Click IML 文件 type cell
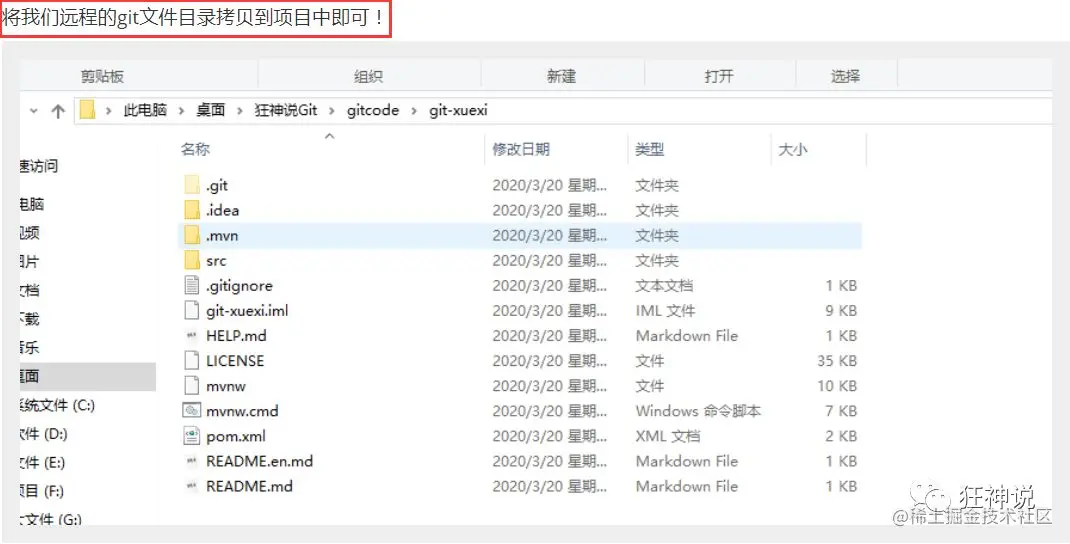This screenshot has width=1070, height=544. click(x=665, y=311)
